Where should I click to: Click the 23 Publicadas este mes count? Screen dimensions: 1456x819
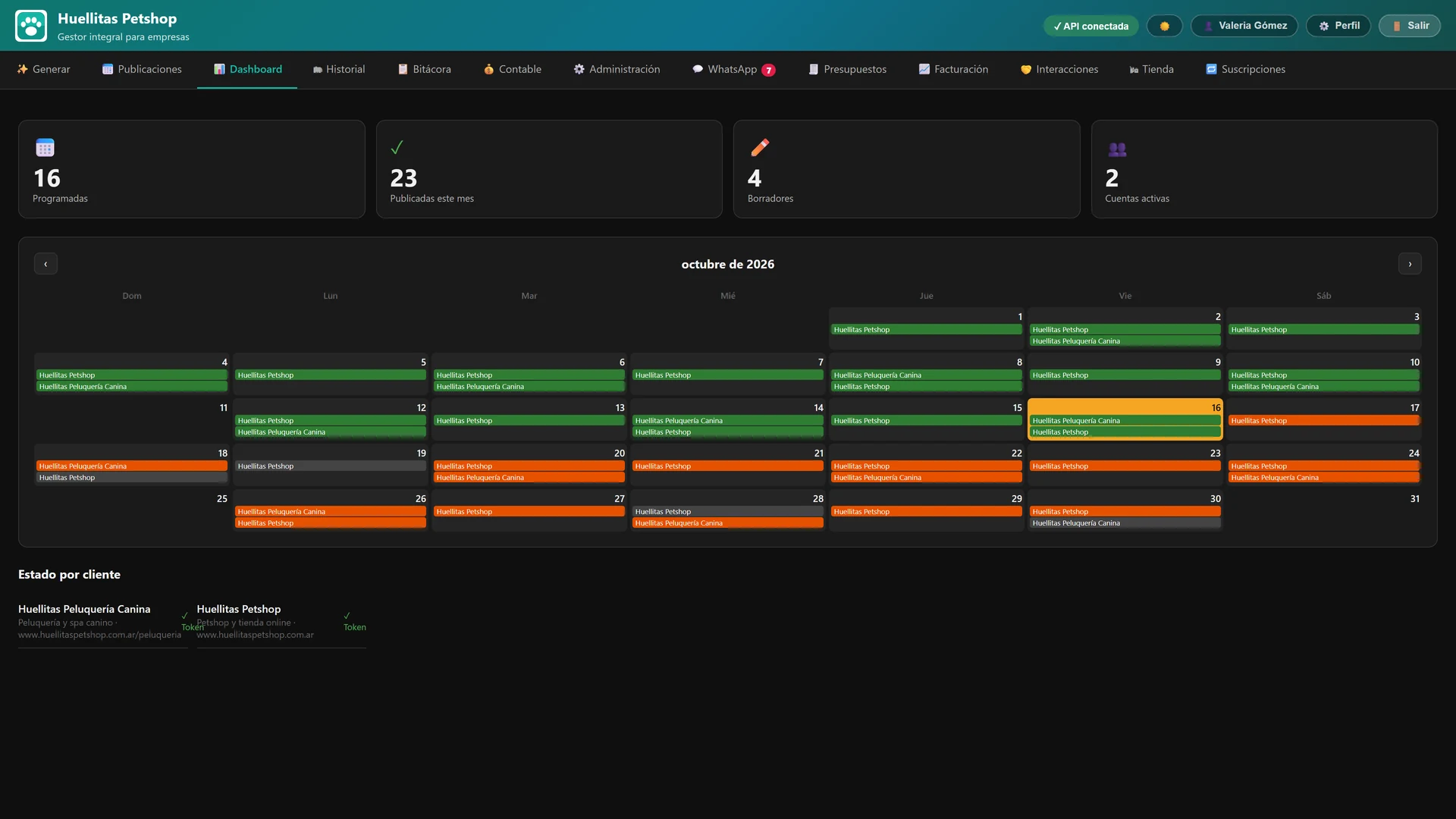tap(403, 178)
